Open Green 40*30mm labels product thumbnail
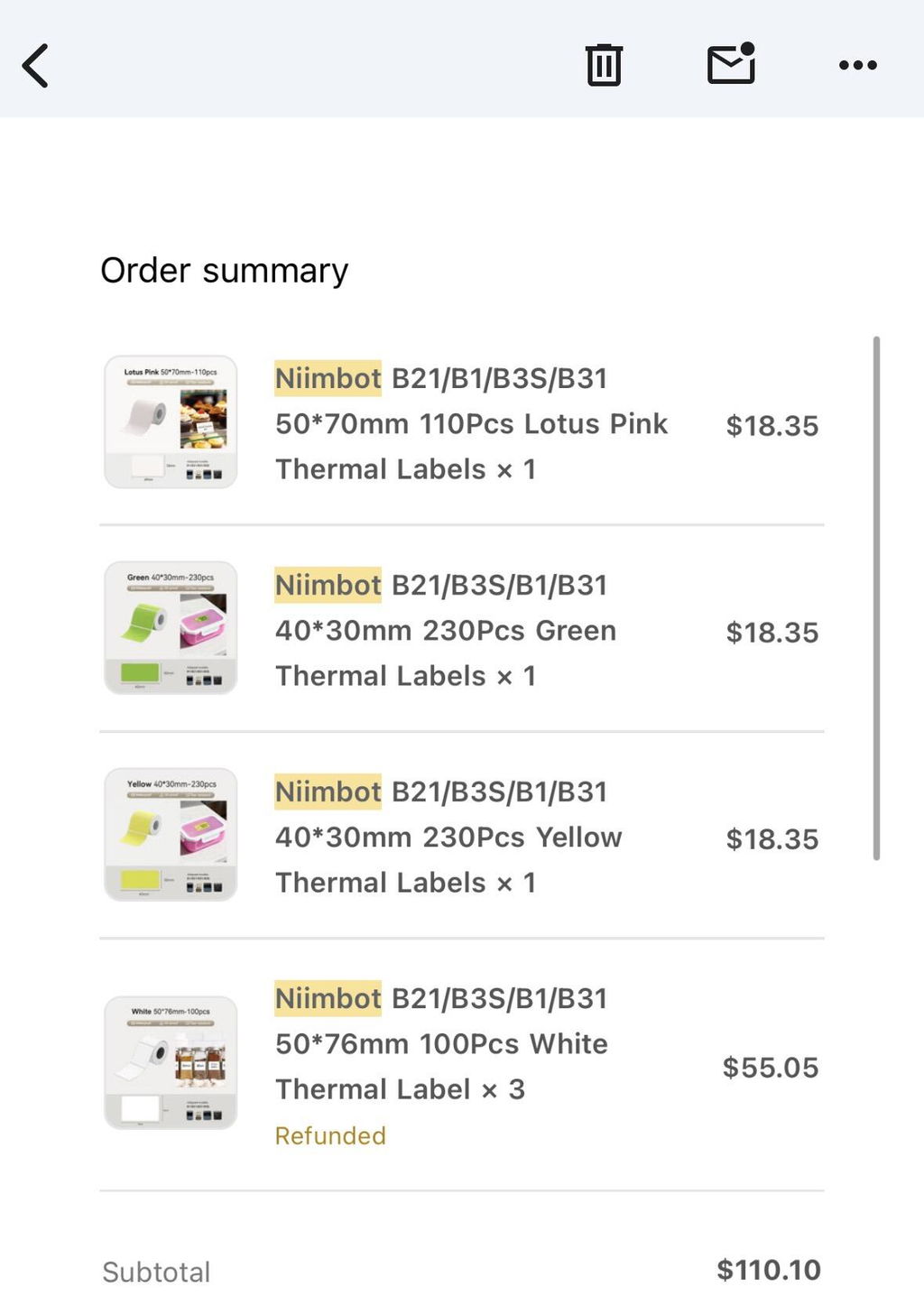 pos(171,628)
